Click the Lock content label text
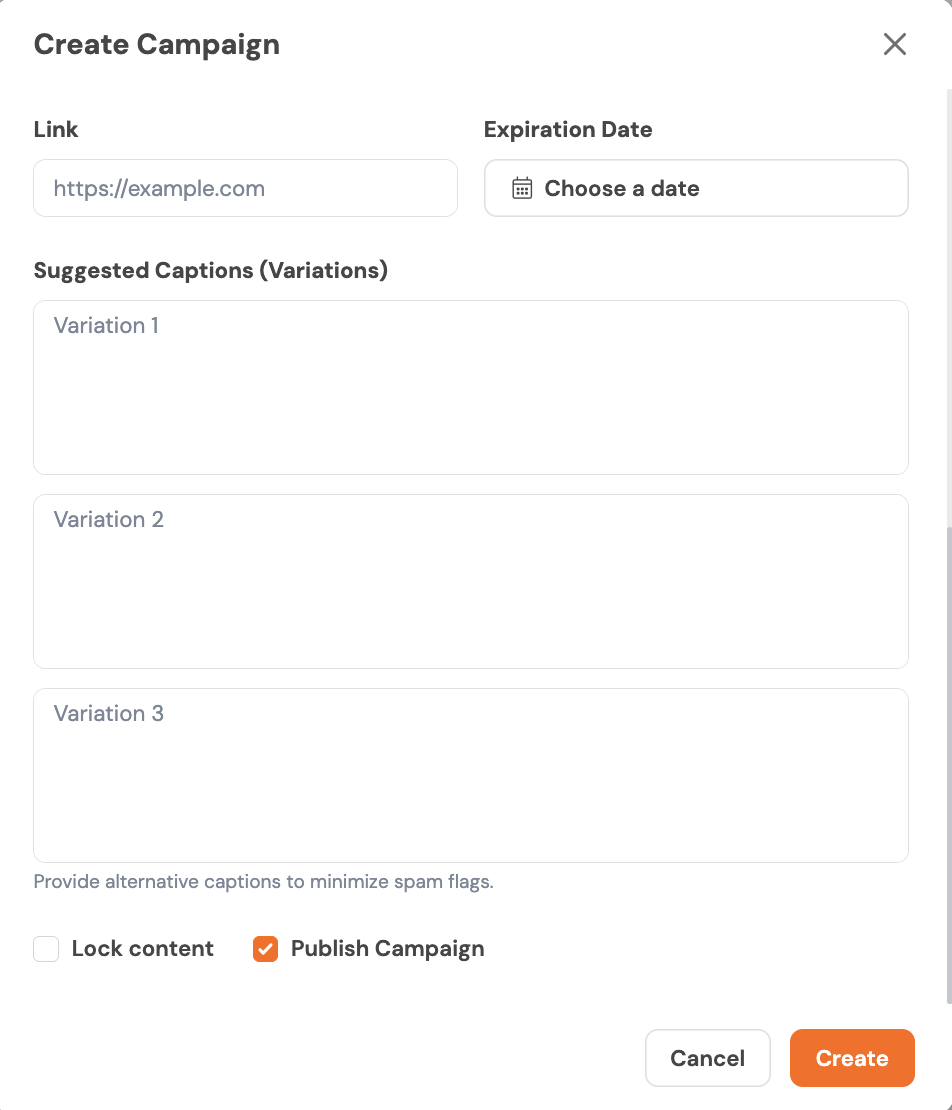952x1110 pixels. [x=142, y=949]
